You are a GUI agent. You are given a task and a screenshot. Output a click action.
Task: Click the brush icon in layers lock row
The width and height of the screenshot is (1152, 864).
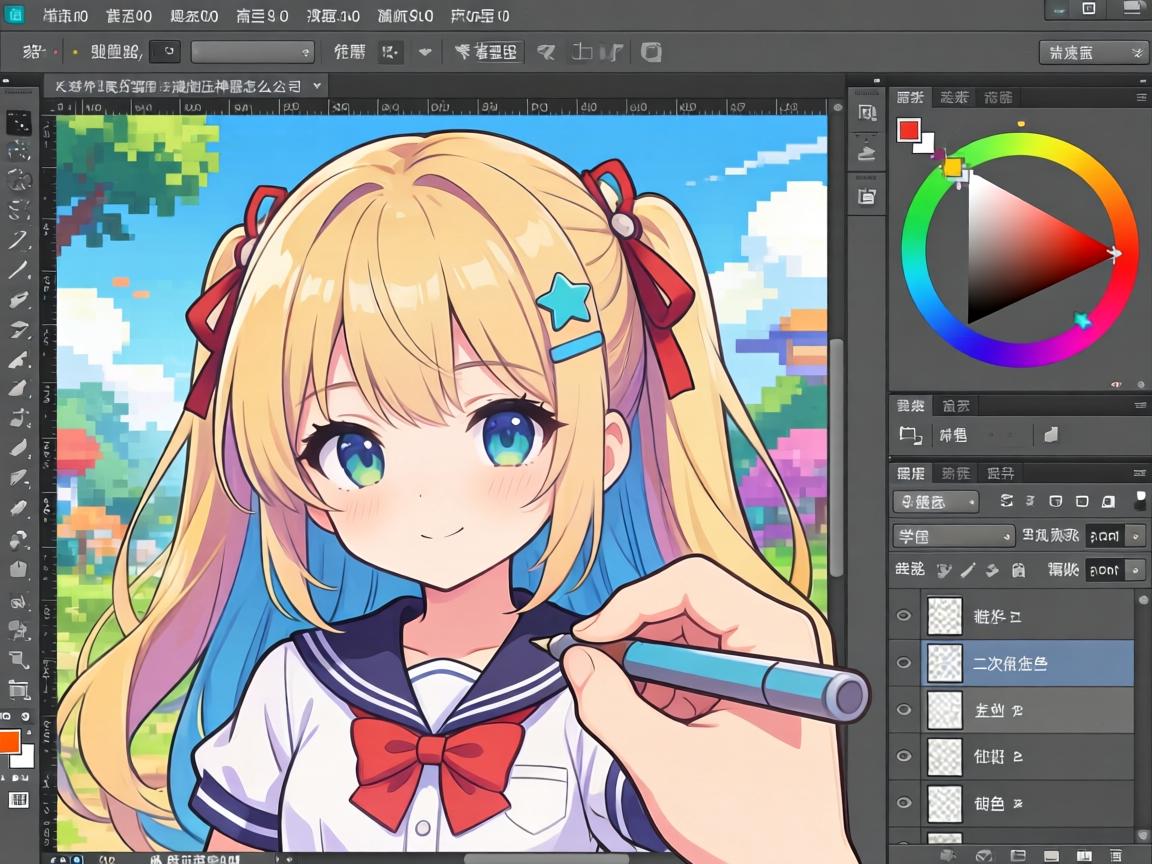tap(968, 571)
